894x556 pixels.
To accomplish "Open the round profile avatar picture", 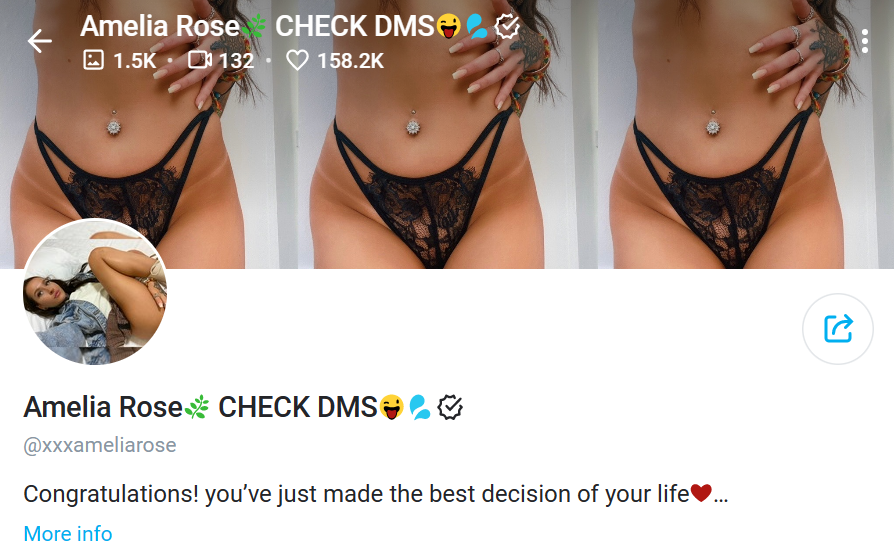I will (x=95, y=291).
